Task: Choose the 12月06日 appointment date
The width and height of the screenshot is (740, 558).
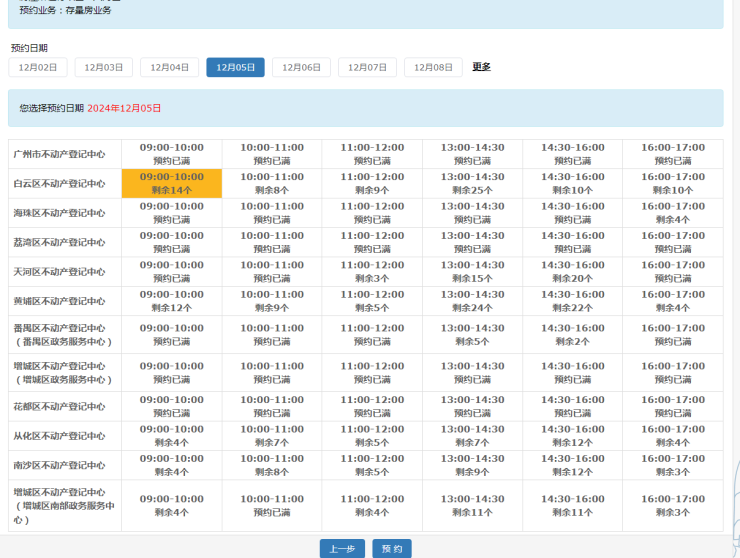Action: pos(301,67)
